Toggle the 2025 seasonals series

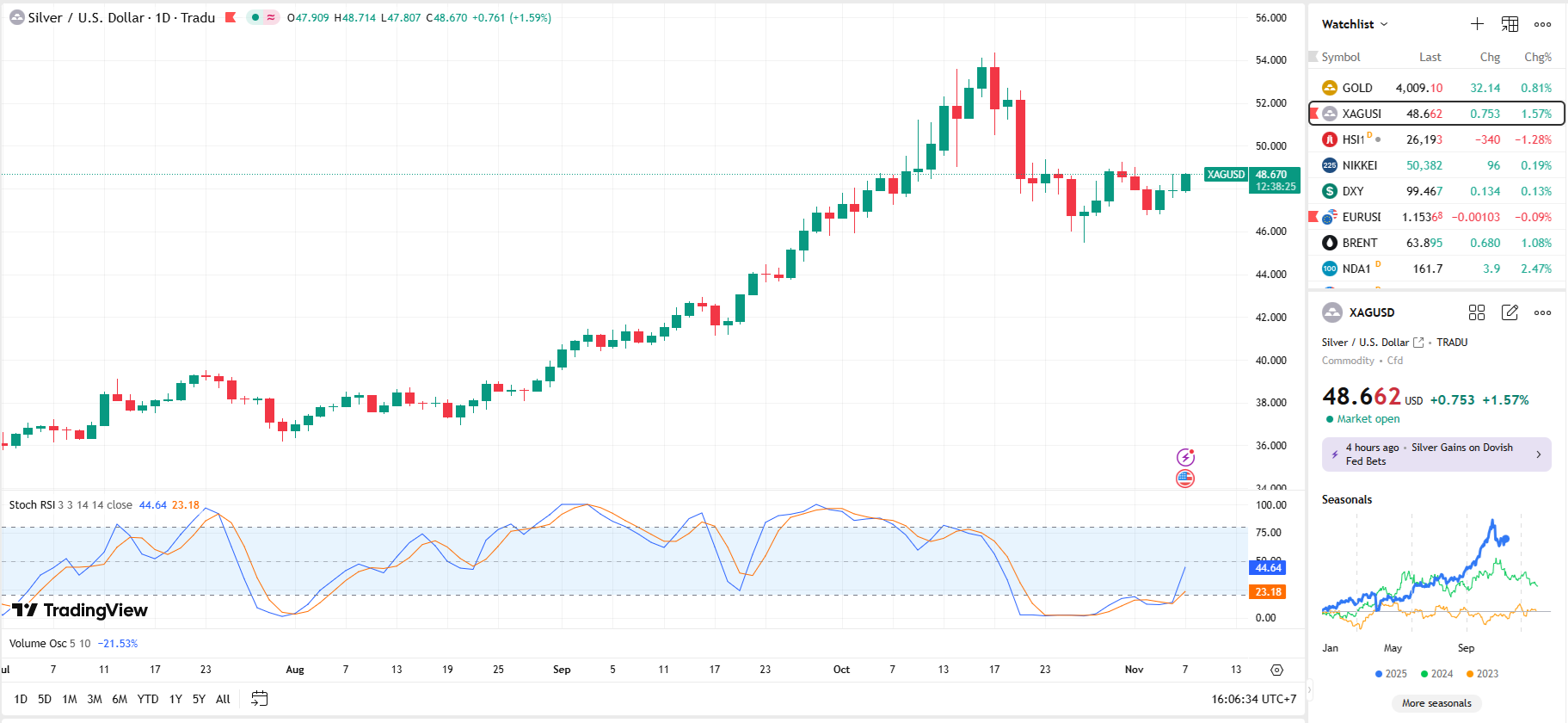1391,674
